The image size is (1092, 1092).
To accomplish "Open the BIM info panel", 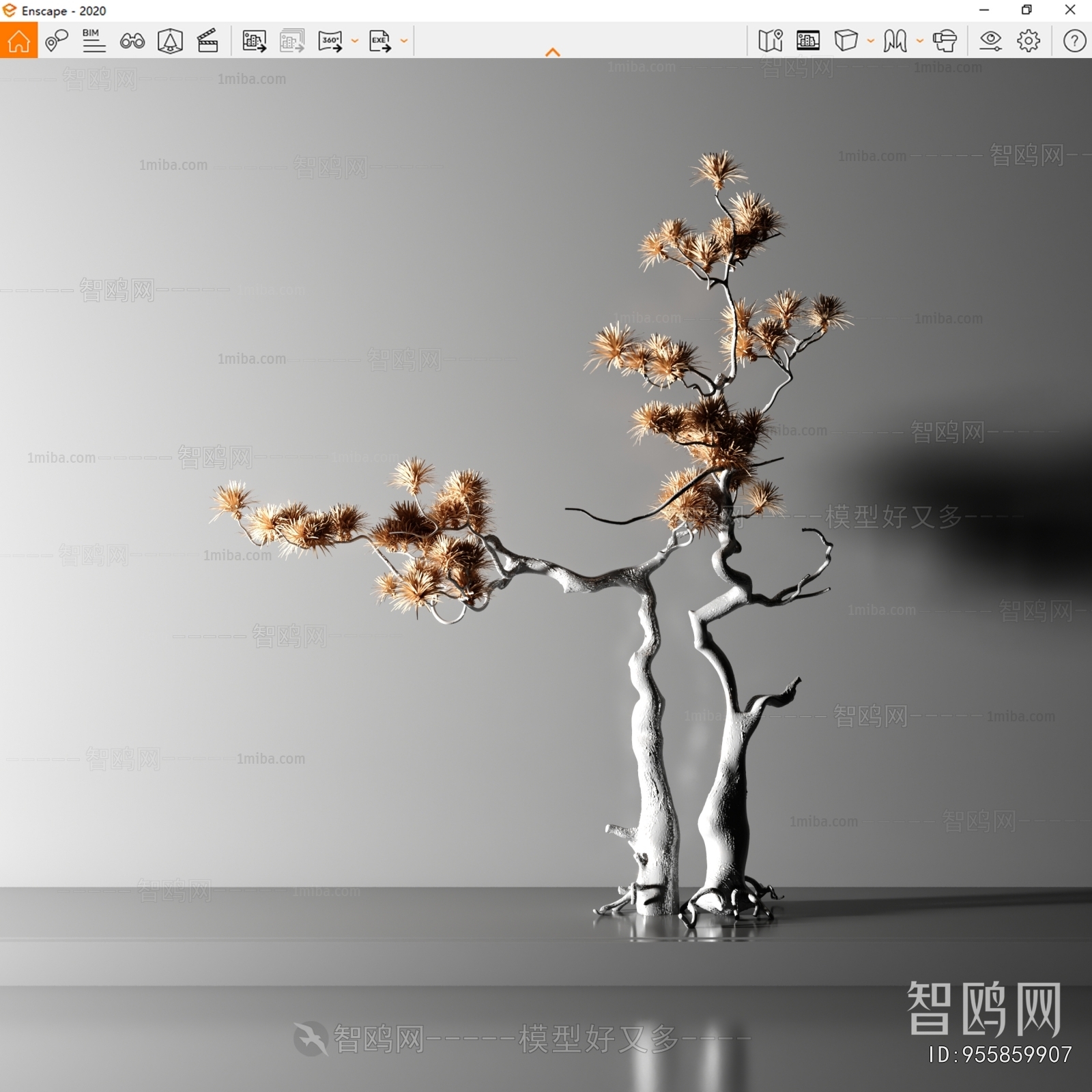I will tap(94, 41).
